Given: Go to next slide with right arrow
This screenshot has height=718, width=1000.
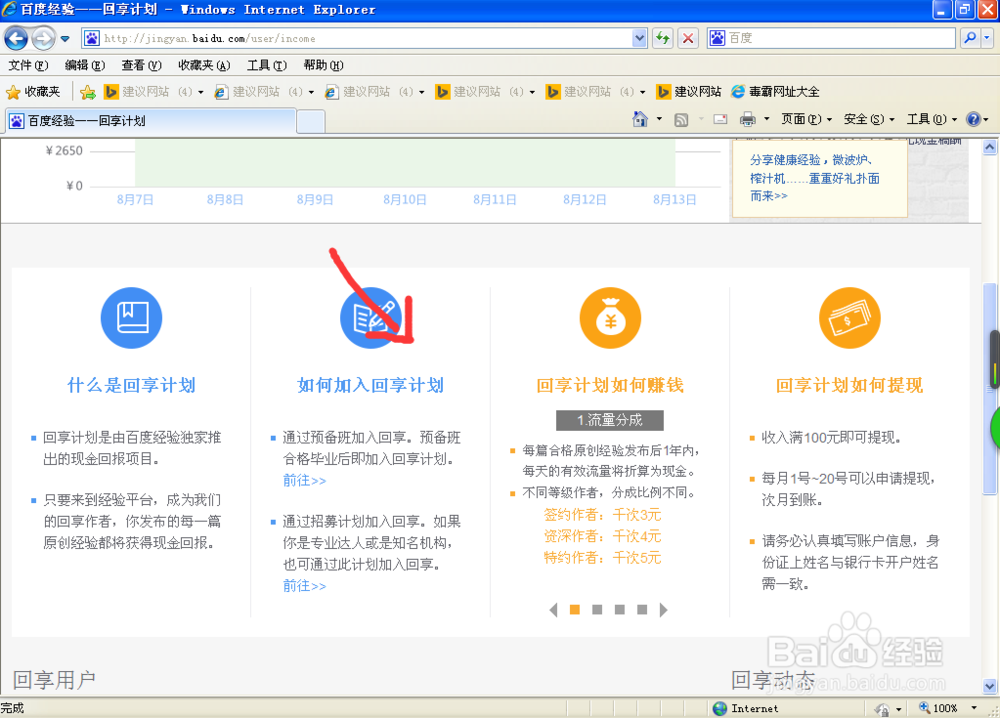Looking at the screenshot, I should [x=663, y=610].
